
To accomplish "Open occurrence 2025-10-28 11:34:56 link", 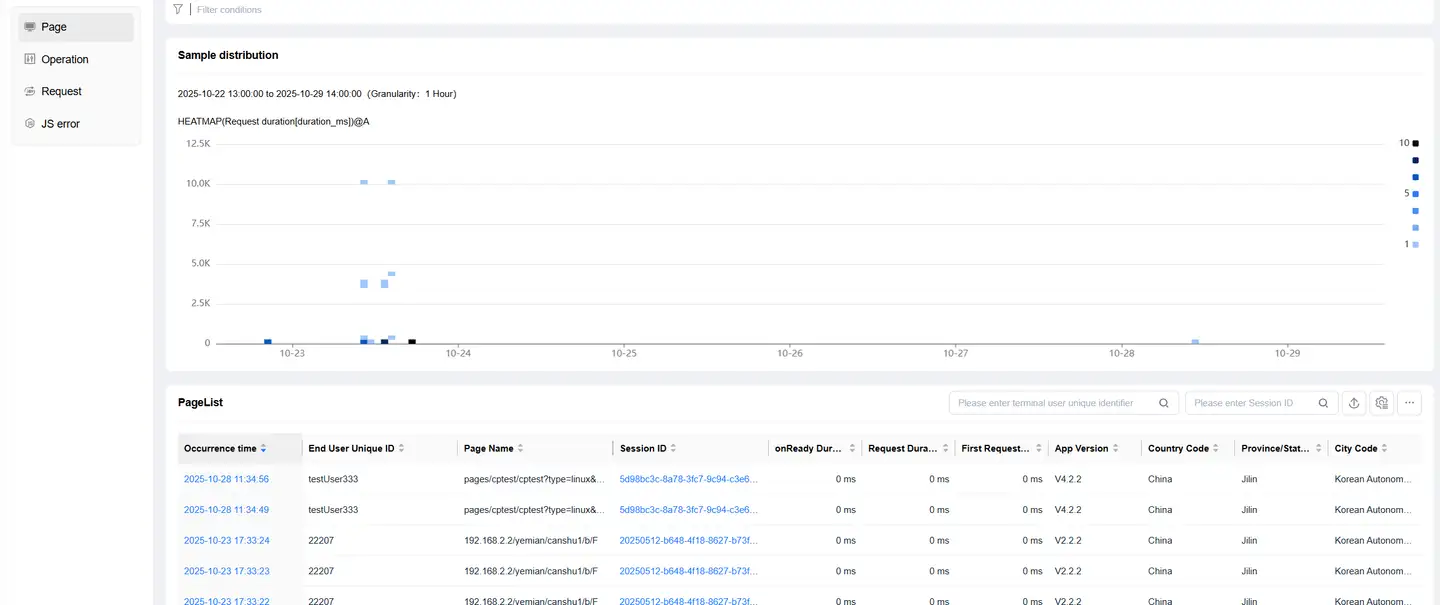I will pyautogui.click(x=226, y=479).
